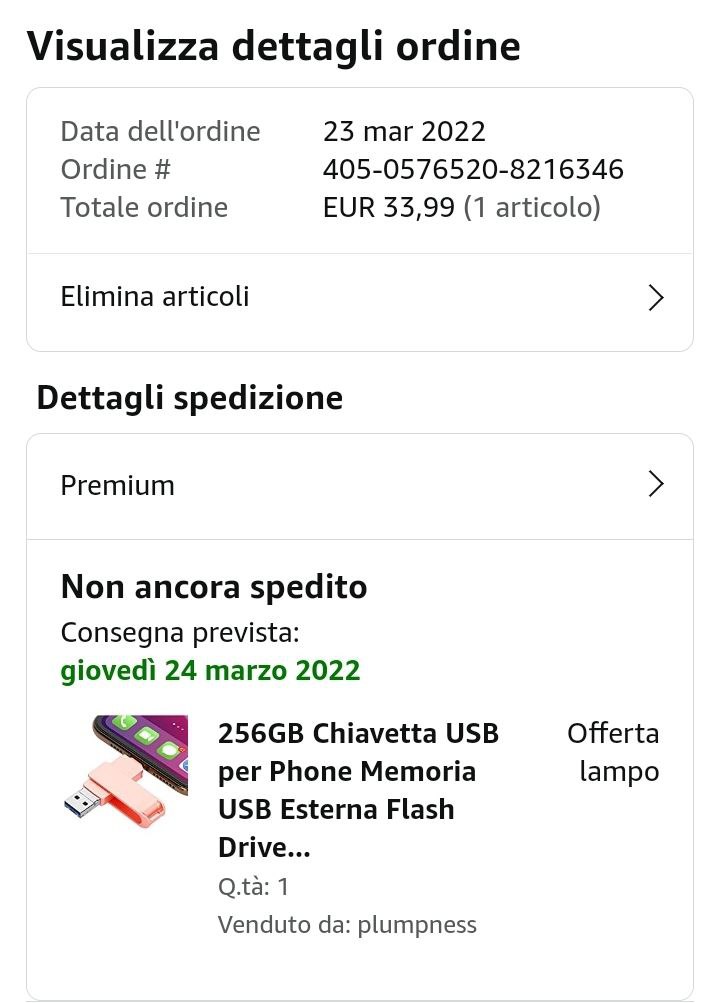Image resolution: width=719 pixels, height=1003 pixels.
Task: Click the Consegna prevista label
Action: (x=180, y=633)
